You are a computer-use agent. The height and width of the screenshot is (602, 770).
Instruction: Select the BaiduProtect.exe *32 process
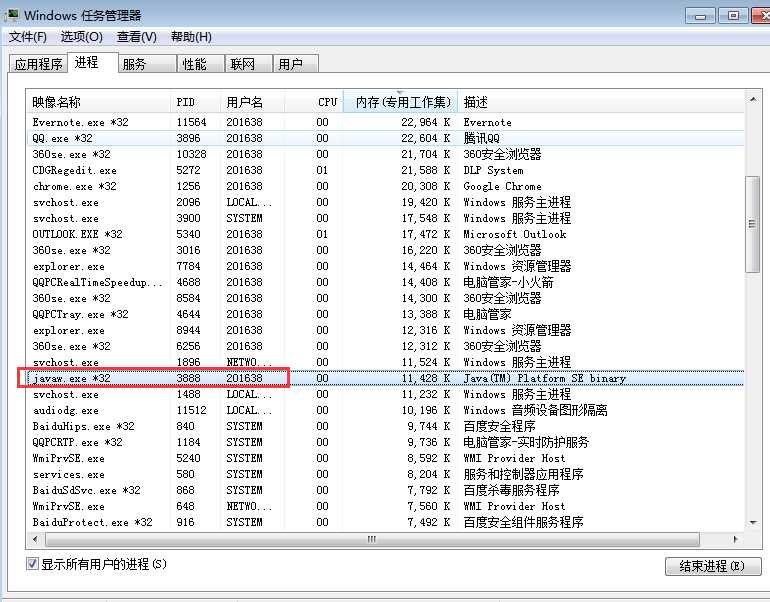(385, 522)
